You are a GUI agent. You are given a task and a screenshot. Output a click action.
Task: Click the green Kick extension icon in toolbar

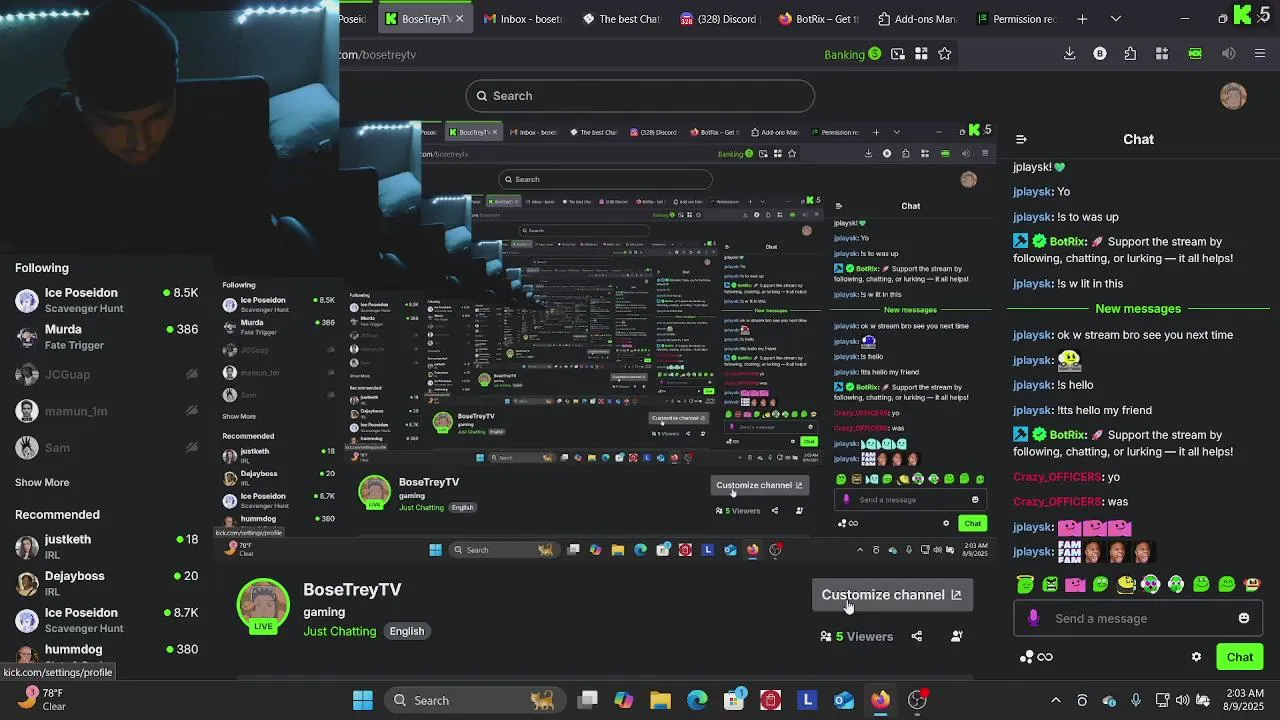coord(1195,54)
